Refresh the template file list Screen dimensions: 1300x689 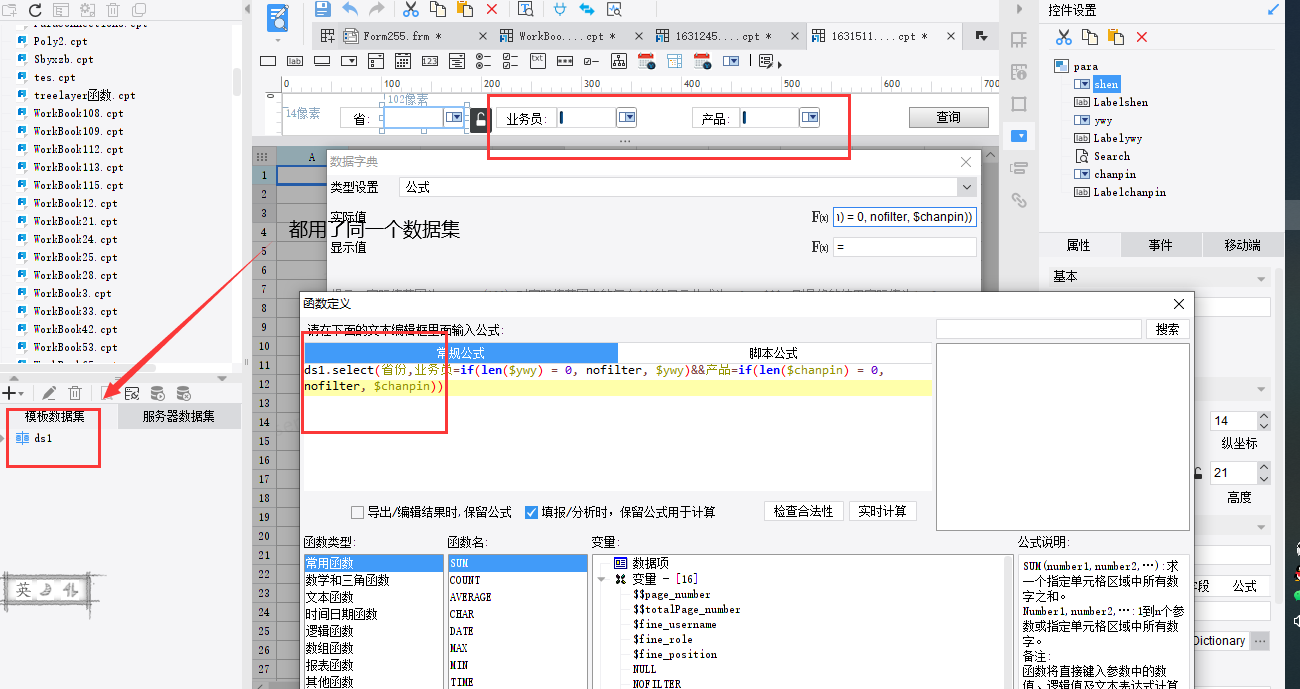click(35, 9)
